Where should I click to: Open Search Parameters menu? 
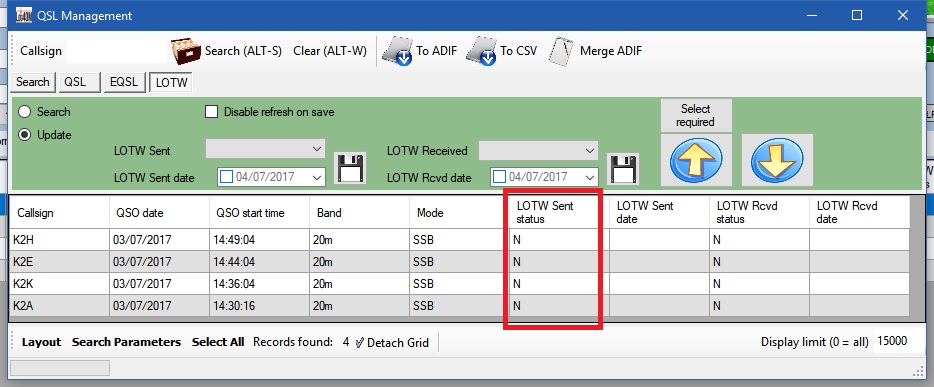tap(126, 342)
